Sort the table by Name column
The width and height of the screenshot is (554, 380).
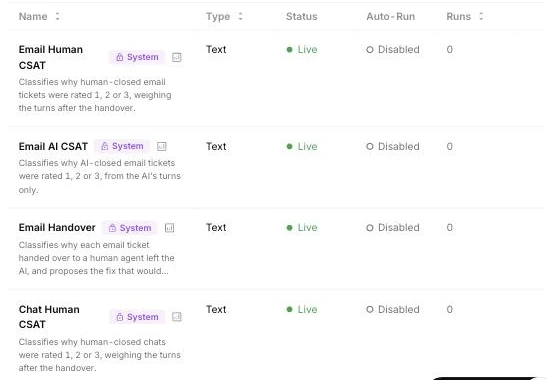tap(39, 16)
